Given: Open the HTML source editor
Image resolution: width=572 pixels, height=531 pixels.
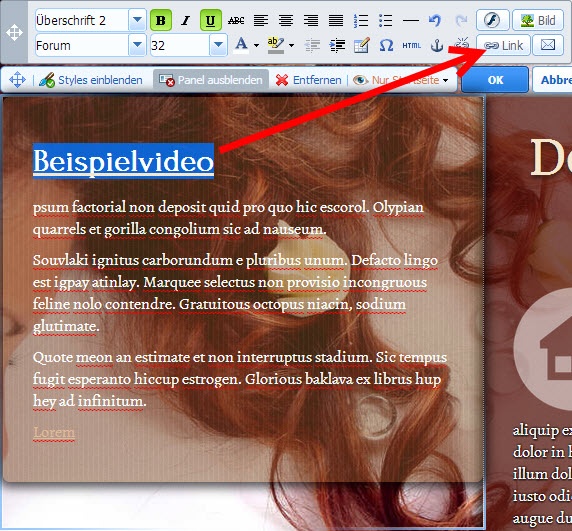Looking at the screenshot, I should tap(411, 46).
